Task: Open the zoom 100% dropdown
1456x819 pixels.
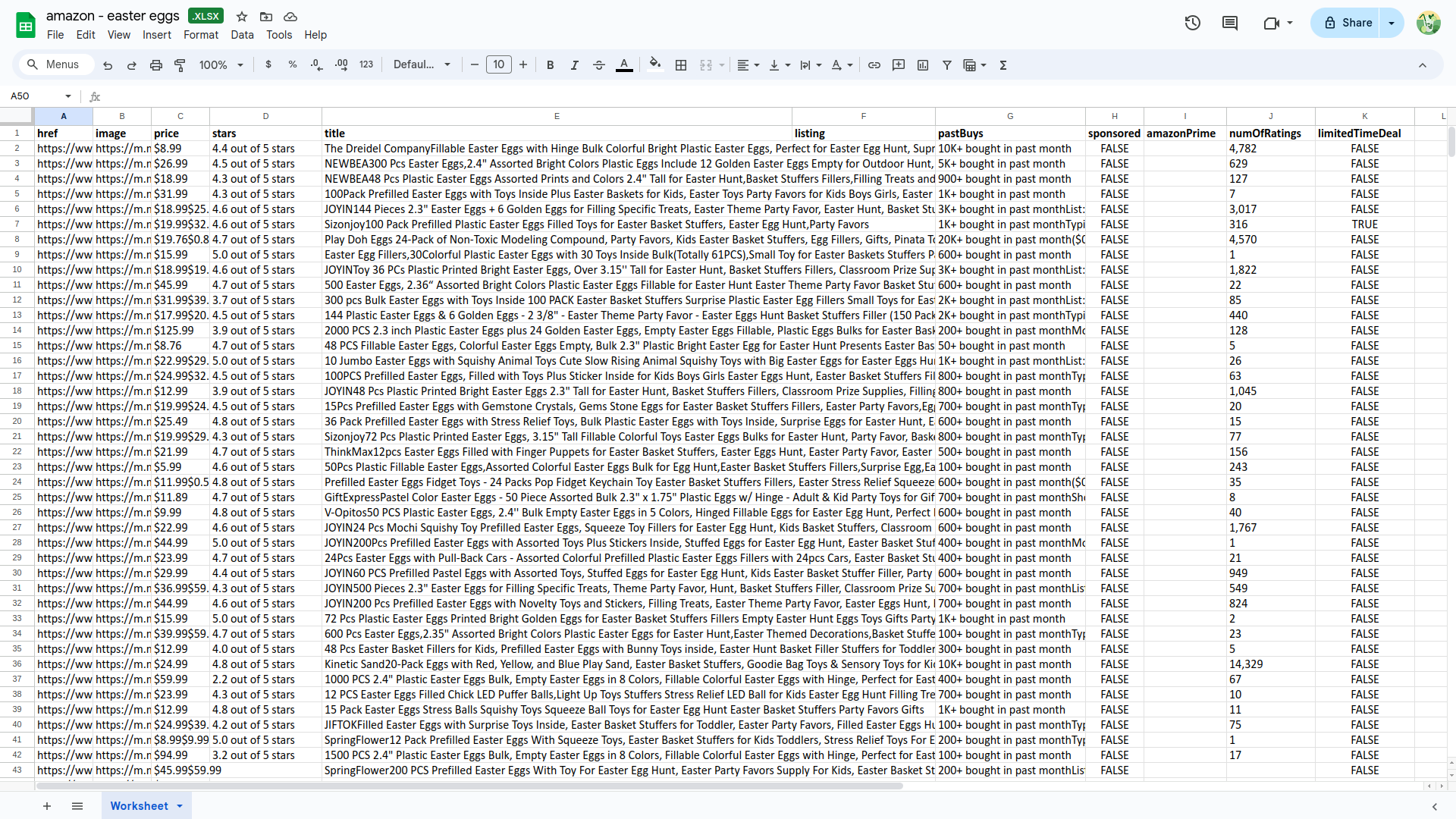Action: coord(221,65)
